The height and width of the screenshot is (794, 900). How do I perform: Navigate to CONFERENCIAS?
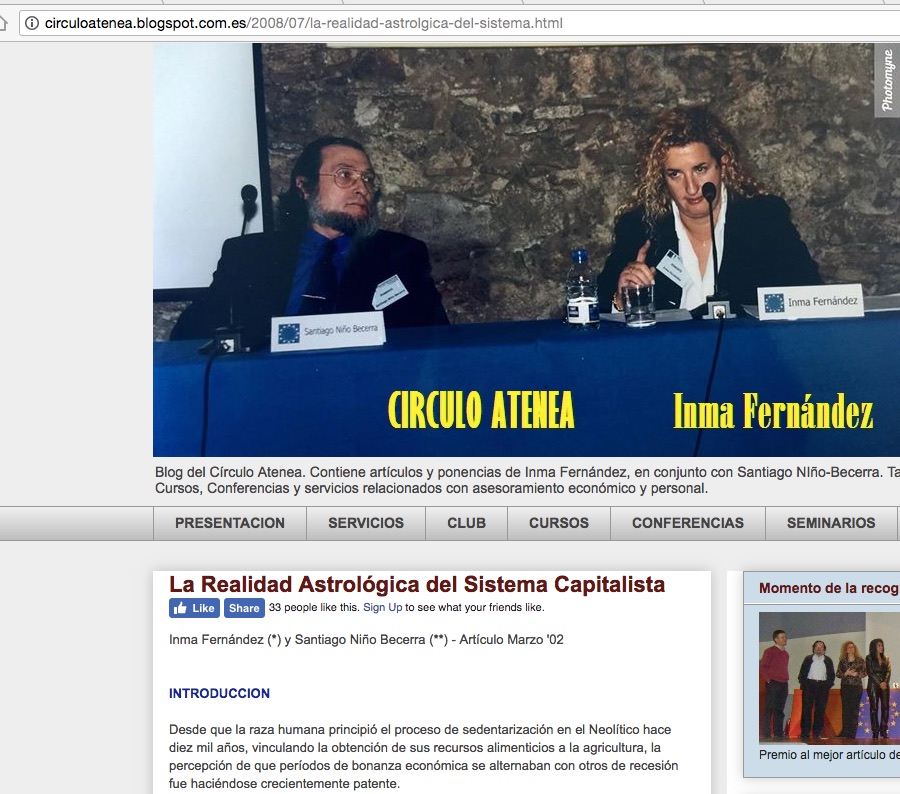coord(687,523)
